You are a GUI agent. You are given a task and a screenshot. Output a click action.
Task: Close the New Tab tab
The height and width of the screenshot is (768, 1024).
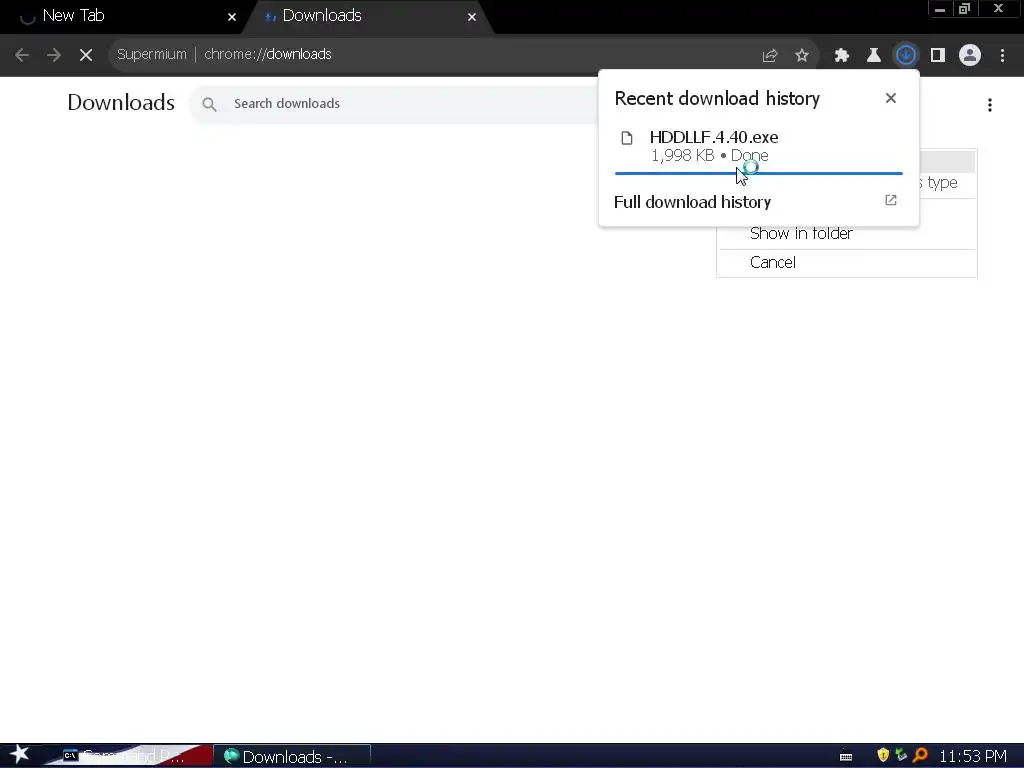232,17
